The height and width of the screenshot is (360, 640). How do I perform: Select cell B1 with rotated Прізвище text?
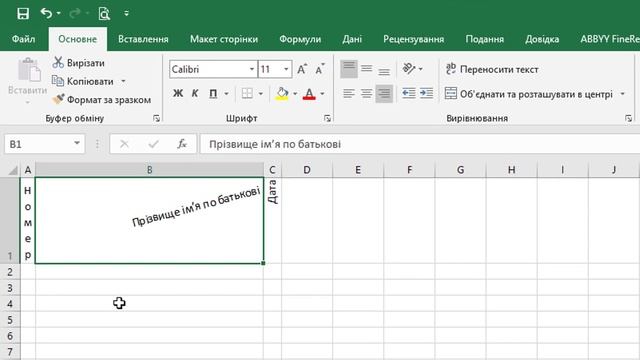[x=149, y=220]
